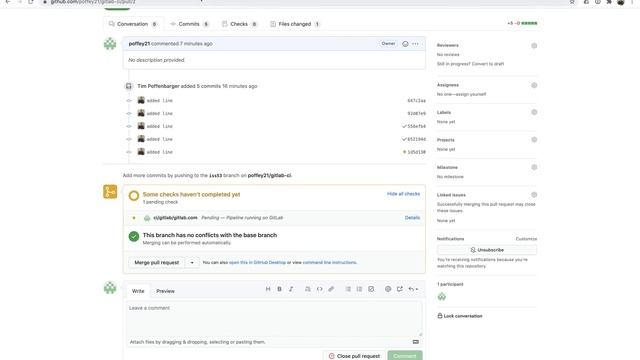Open Labels settings gear
The width and height of the screenshot is (640, 360).
(534, 112)
